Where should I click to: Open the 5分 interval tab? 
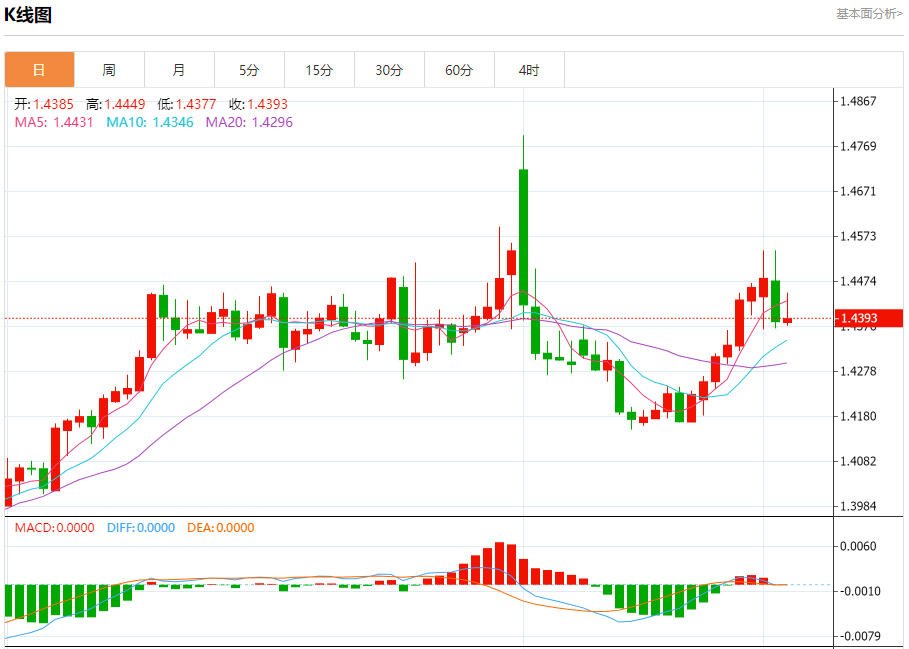(x=249, y=70)
